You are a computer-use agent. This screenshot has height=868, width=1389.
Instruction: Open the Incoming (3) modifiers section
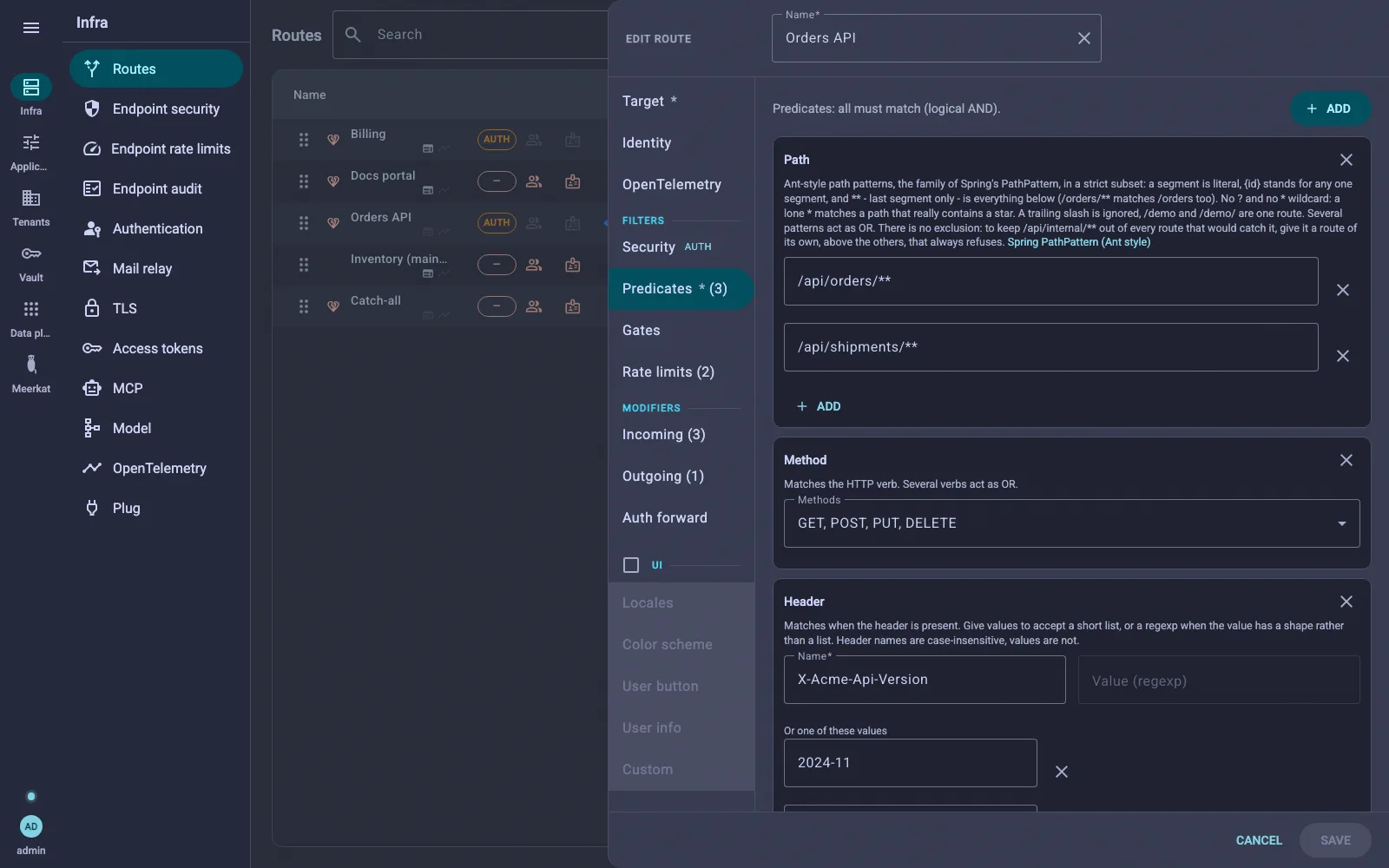coord(664,434)
